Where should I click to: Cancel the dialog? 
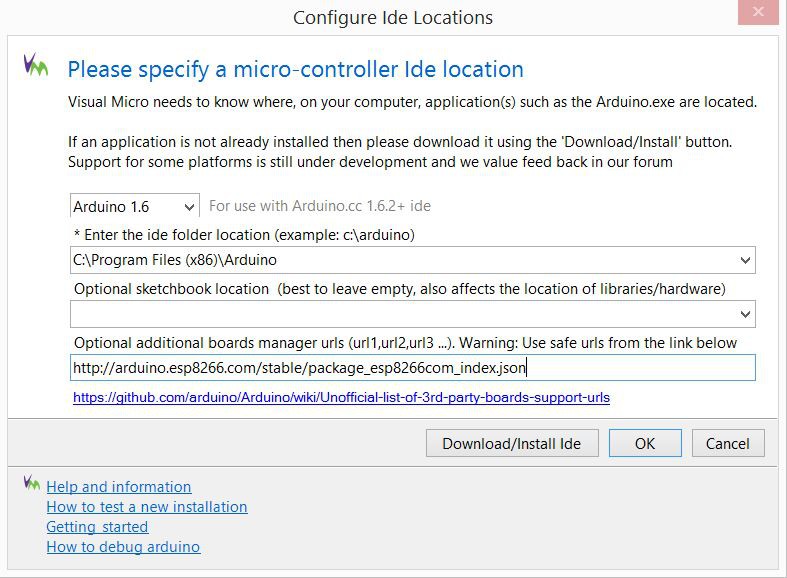click(x=728, y=444)
